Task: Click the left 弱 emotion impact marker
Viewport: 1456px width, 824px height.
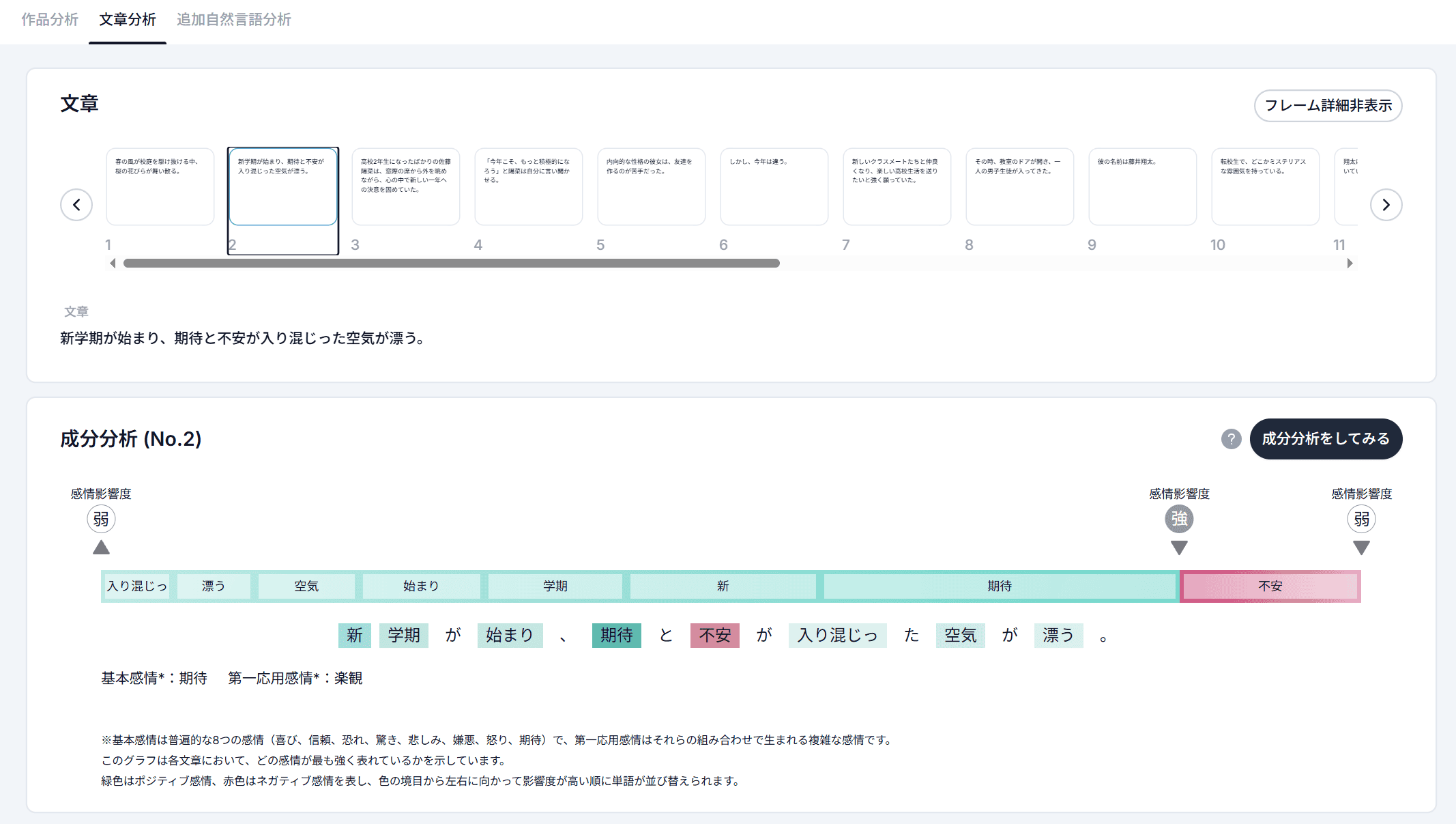Action: coord(101,520)
